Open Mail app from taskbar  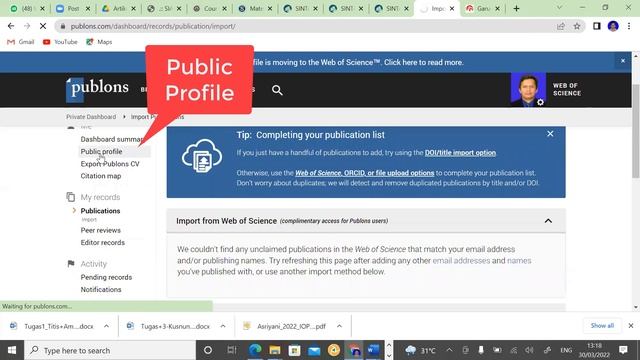(x=314, y=350)
